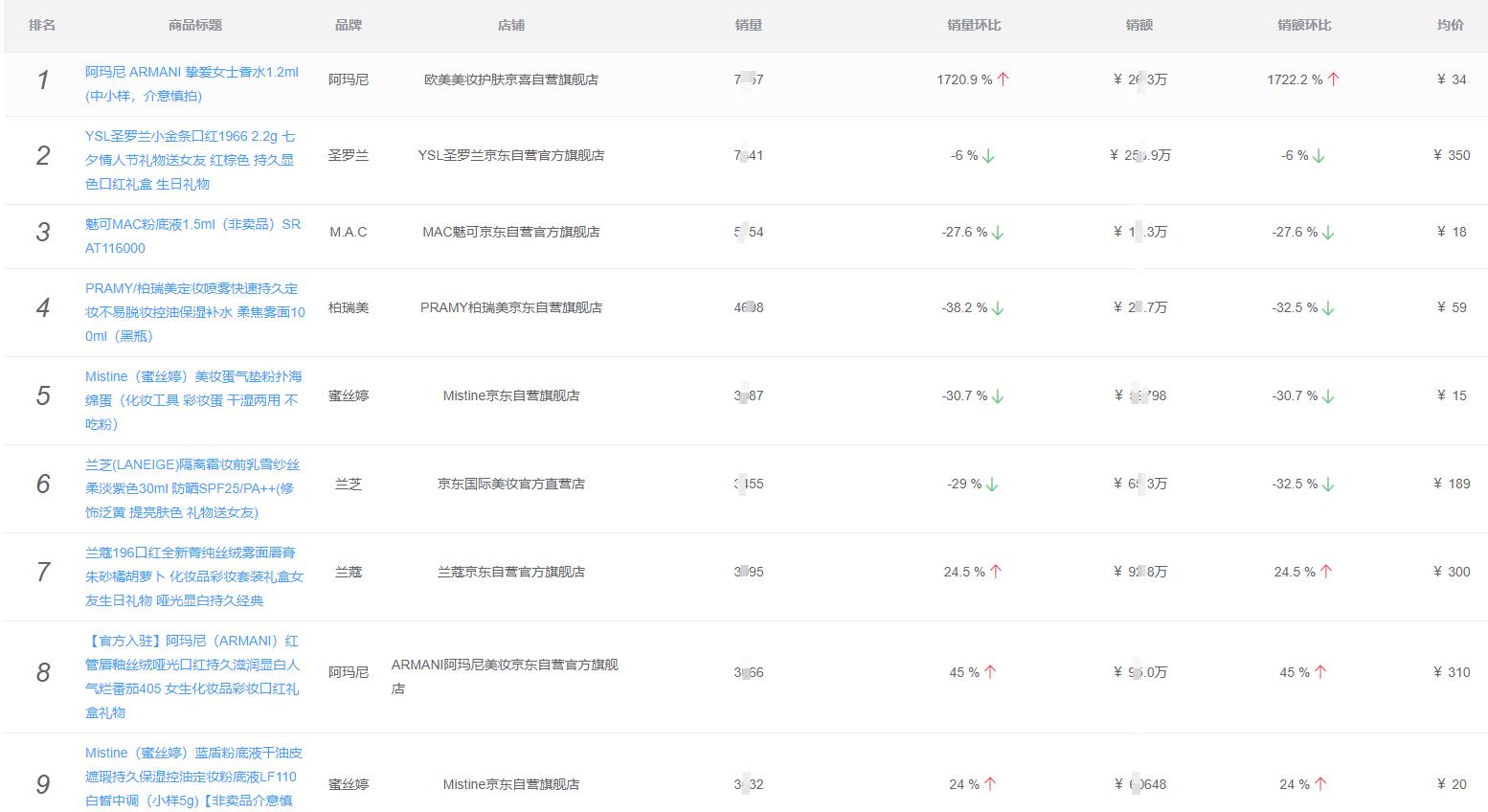Click the 店铺 column header
The width and height of the screenshot is (1488, 812).
pyautogui.click(x=511, y=25)
